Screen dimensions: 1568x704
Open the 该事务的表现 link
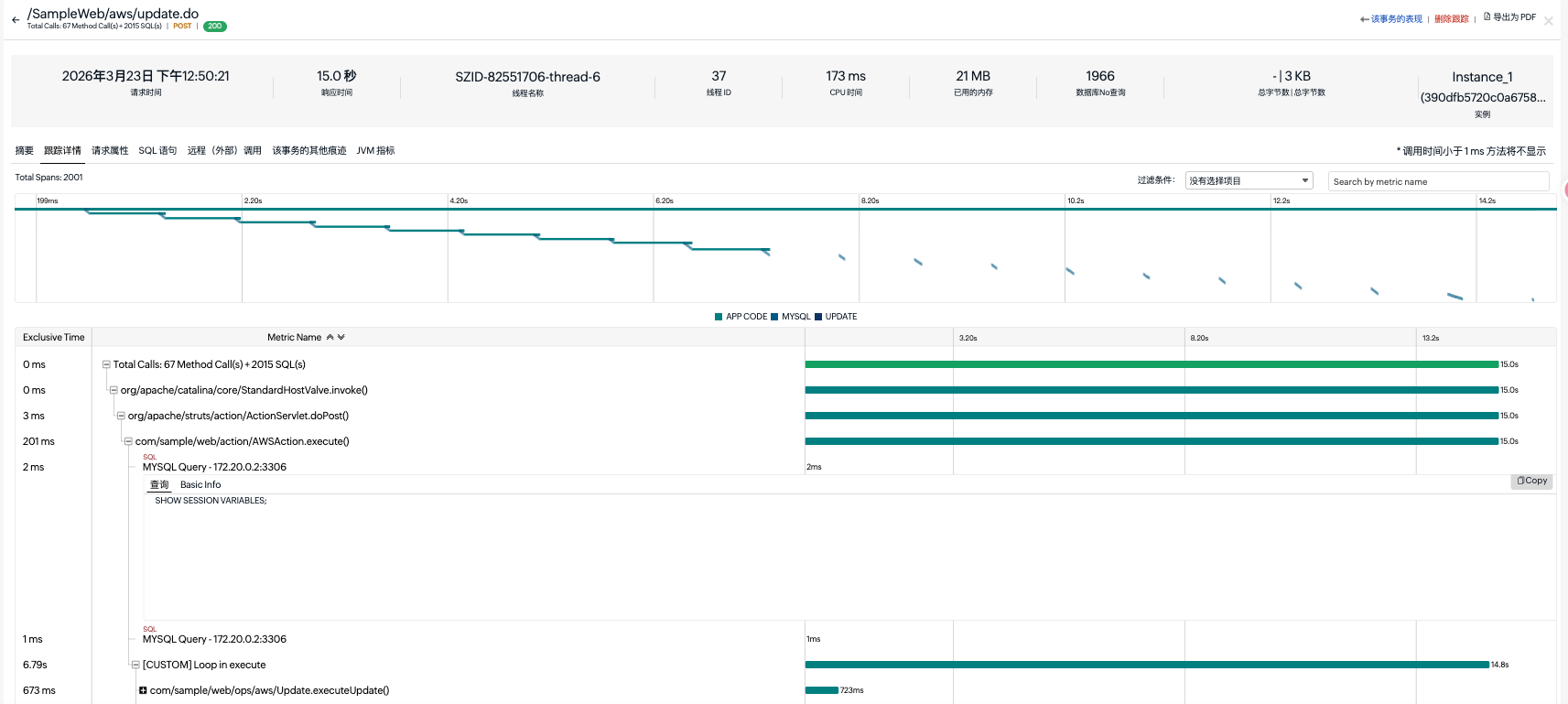pyautogui.click(x=1395, y=19)
